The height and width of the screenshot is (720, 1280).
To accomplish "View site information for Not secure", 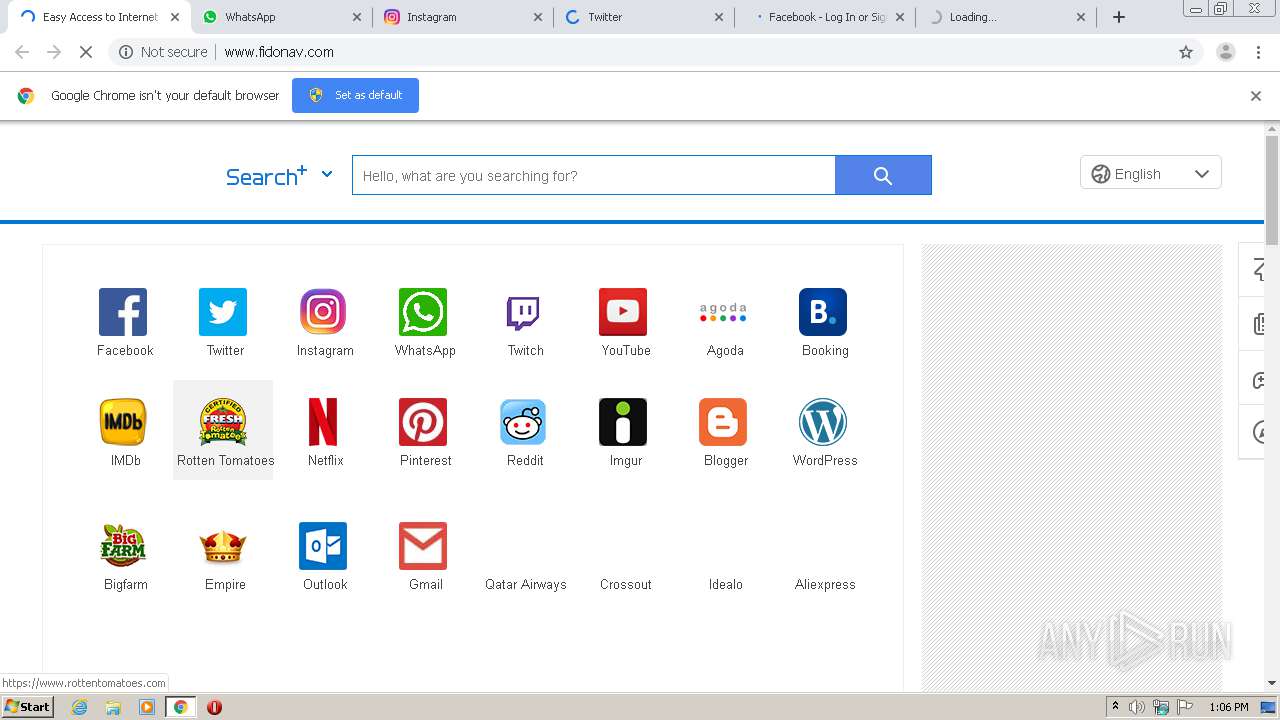I will point(163,52).
